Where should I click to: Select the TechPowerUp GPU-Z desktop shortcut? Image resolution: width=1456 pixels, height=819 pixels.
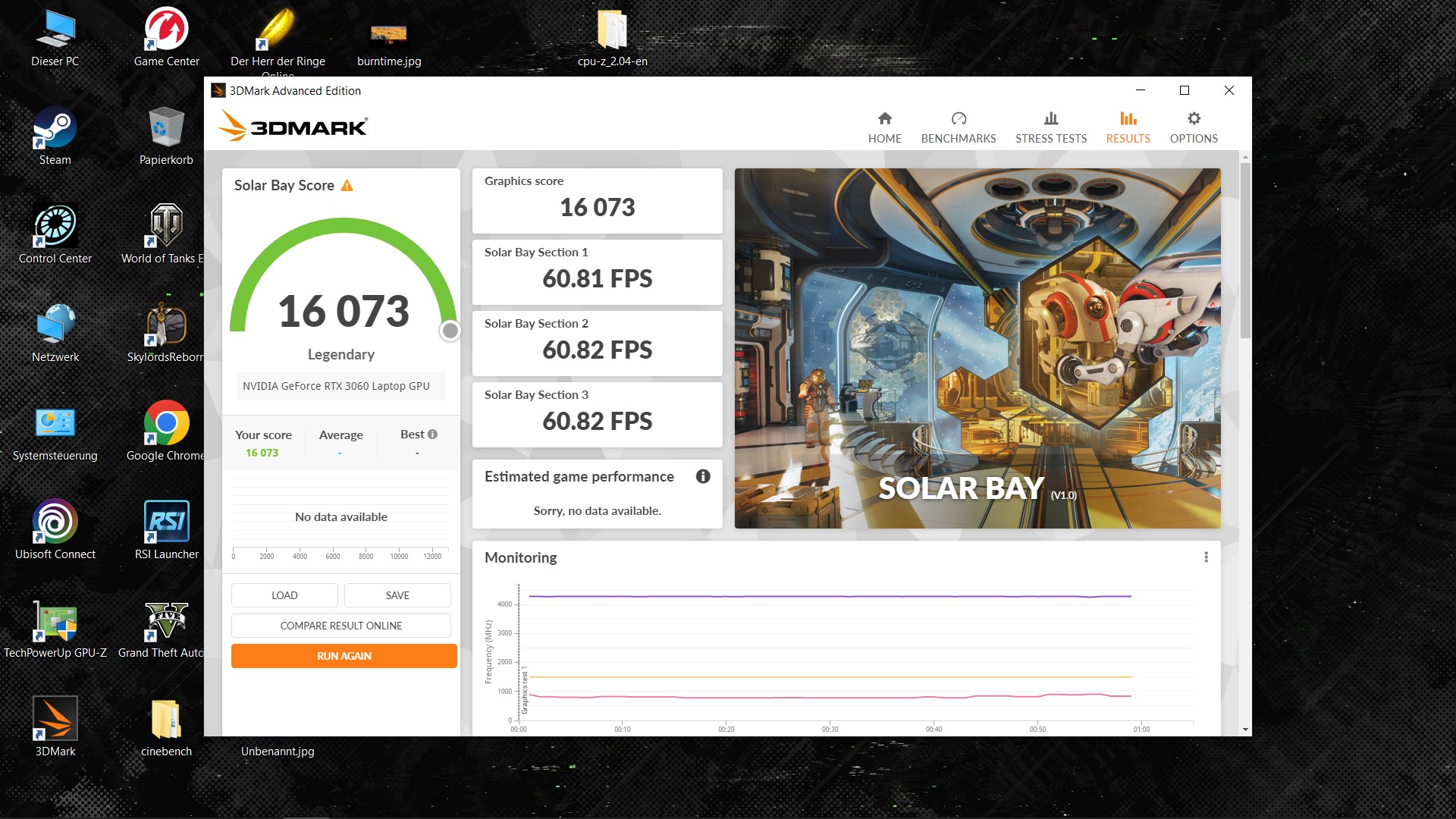point(55,622)
